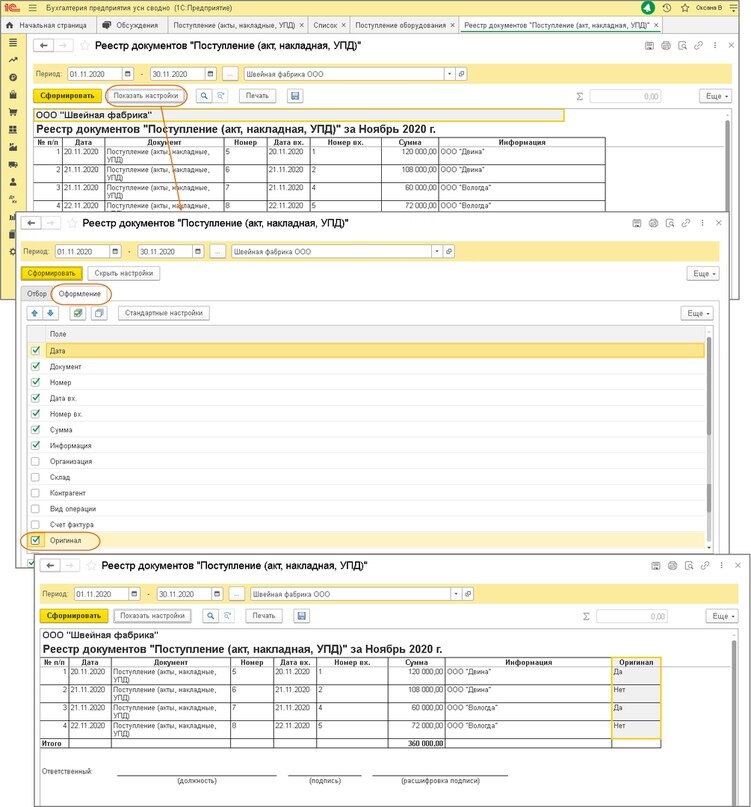751x807 pixels.
Task: Click the printer icon in bottom report header
Action: point(672,566)
